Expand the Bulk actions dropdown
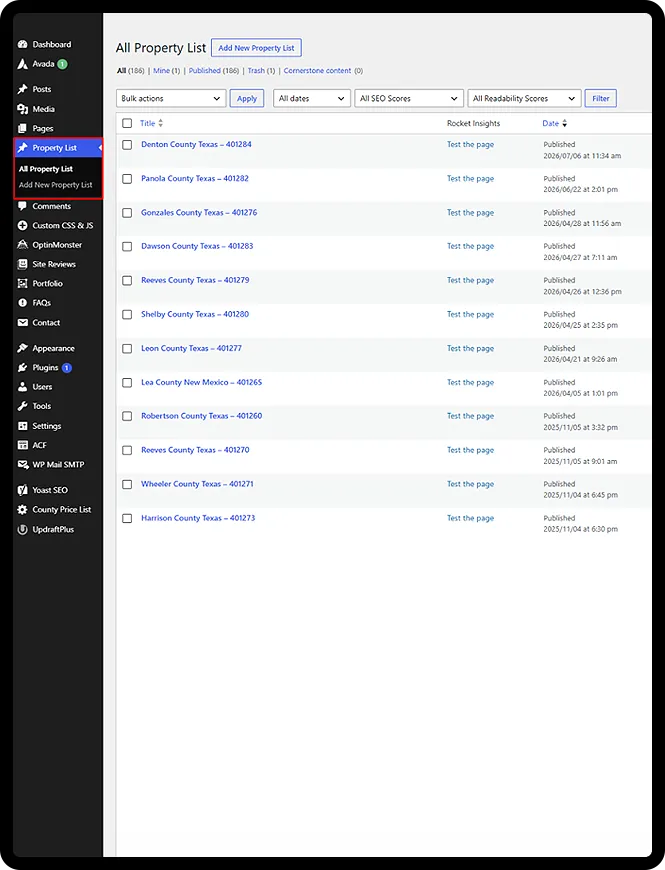665x870 pixels. point(171,98)
